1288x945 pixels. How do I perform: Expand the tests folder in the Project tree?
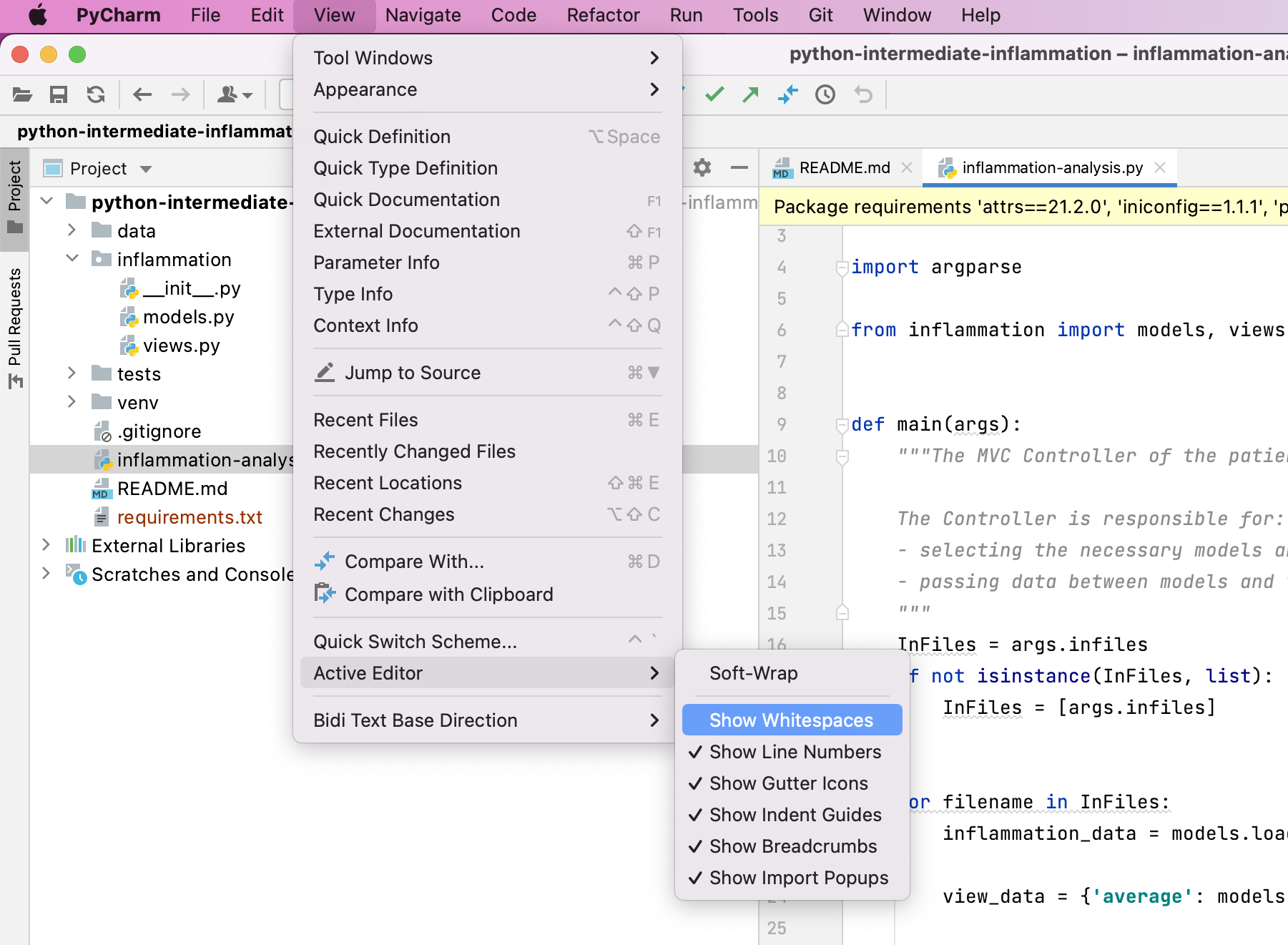(x=72, y=373)
